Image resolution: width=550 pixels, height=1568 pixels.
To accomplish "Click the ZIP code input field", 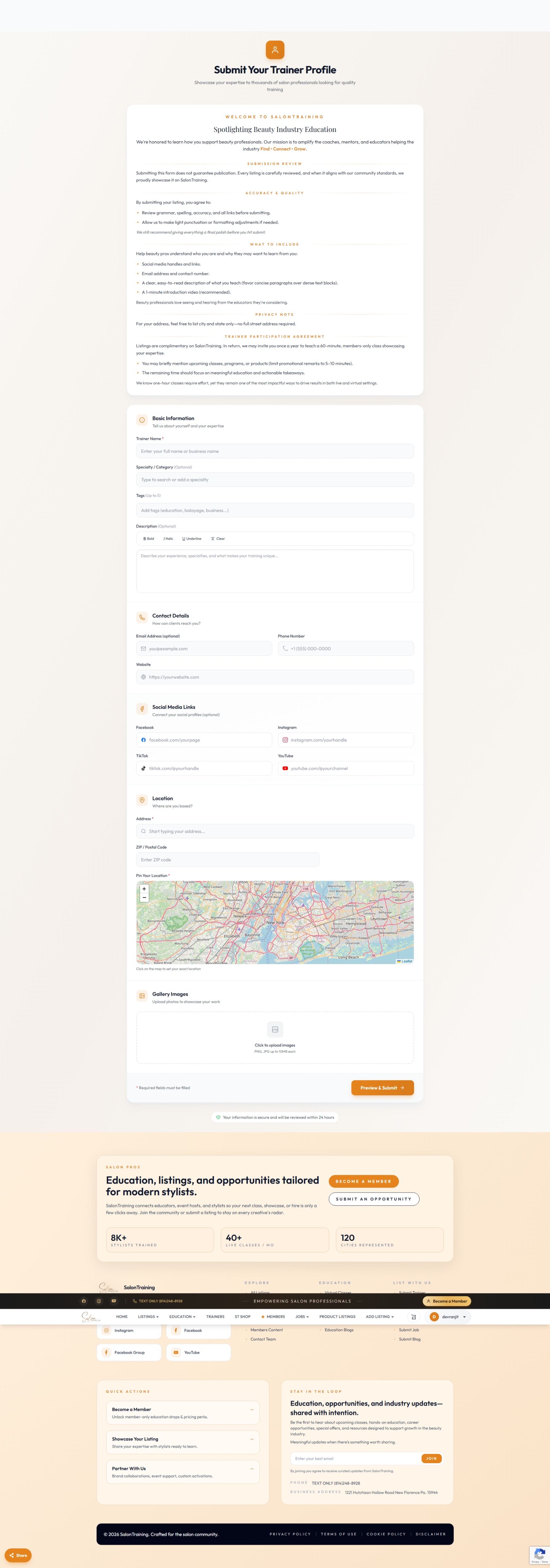I will 228,859.
